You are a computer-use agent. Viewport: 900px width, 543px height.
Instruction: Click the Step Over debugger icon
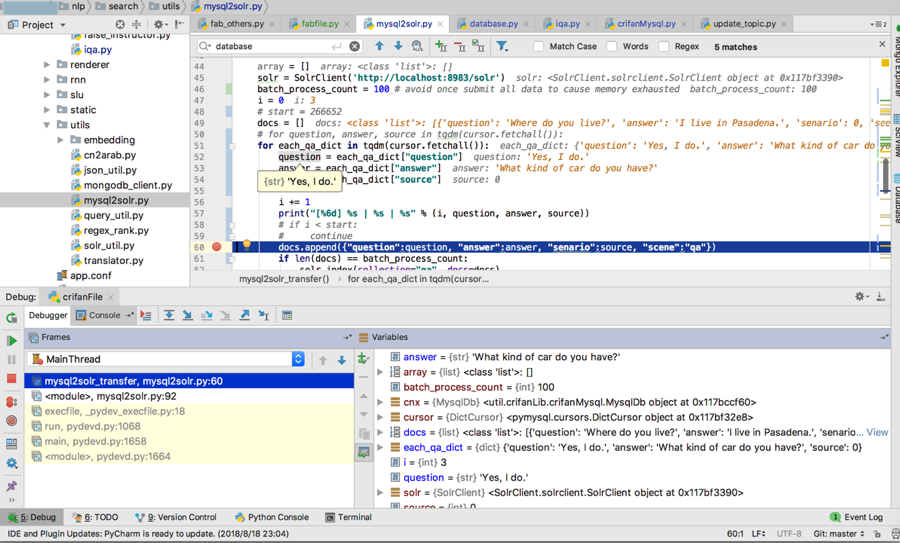(x=169, y=316)
